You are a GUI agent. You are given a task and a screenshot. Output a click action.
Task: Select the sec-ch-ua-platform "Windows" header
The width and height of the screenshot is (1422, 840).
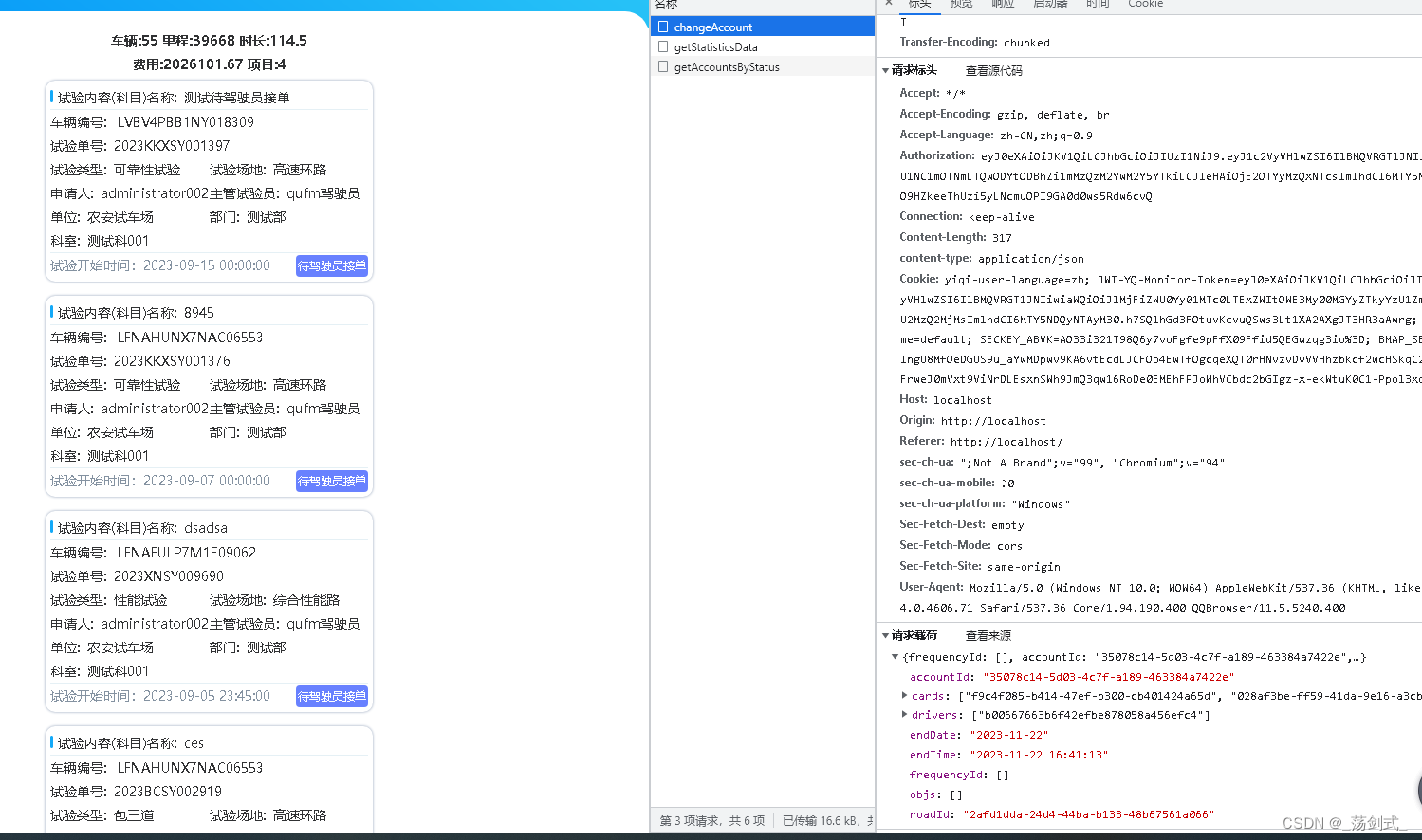pos(985,504)
